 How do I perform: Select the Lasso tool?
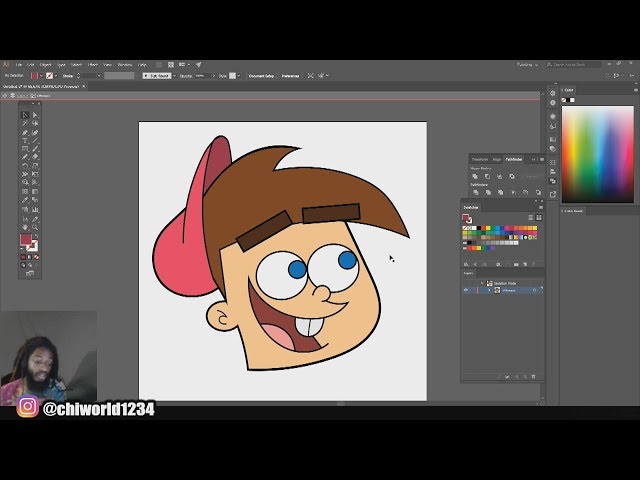point(35,123)
